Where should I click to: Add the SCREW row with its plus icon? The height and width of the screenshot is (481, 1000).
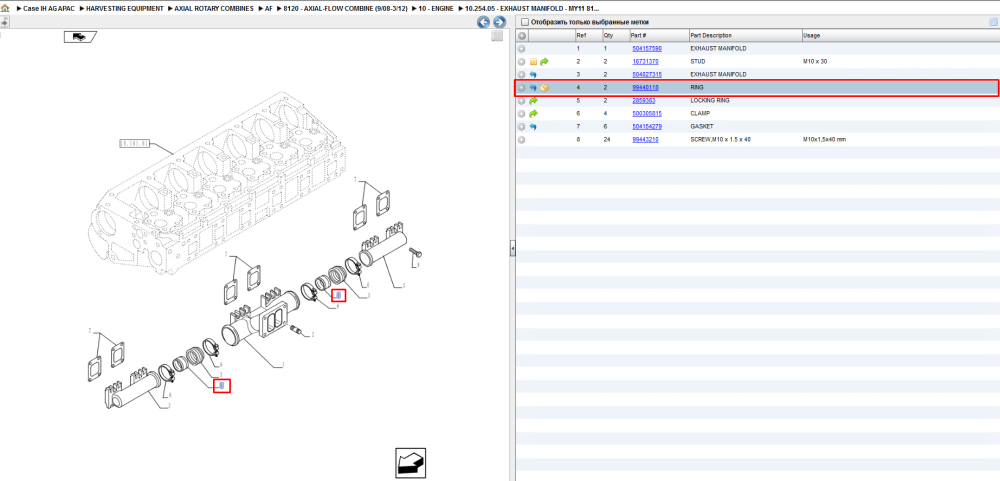coord(522,139)
